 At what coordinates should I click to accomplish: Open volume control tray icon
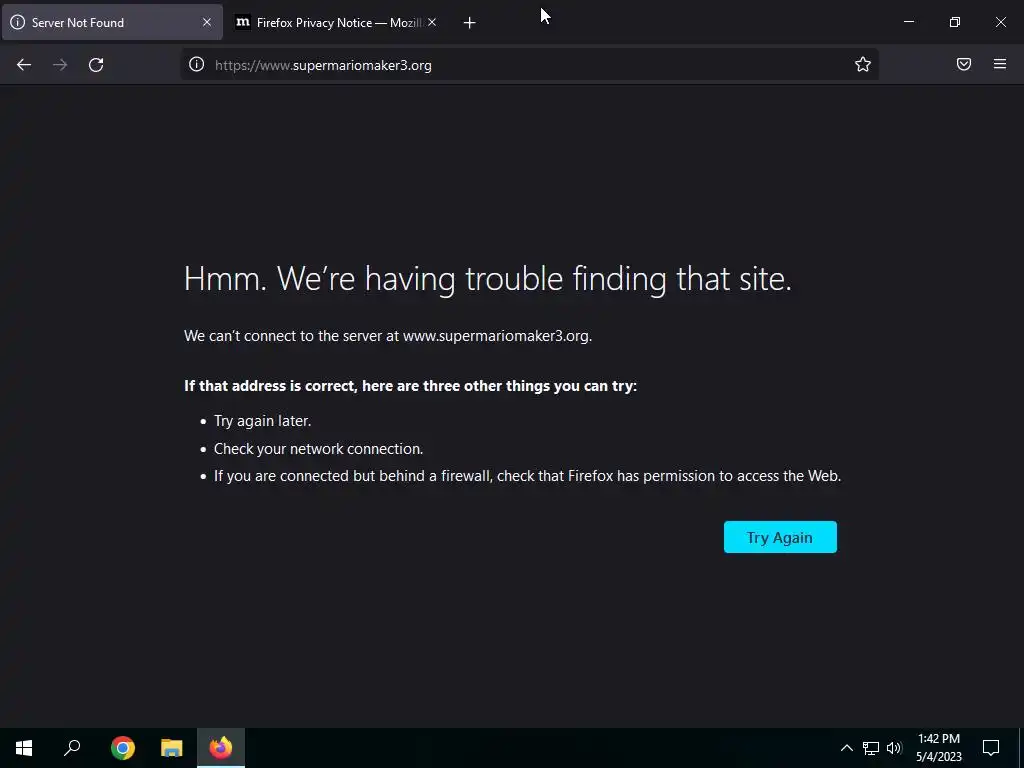pyautogui.click(x=894, y=748)
